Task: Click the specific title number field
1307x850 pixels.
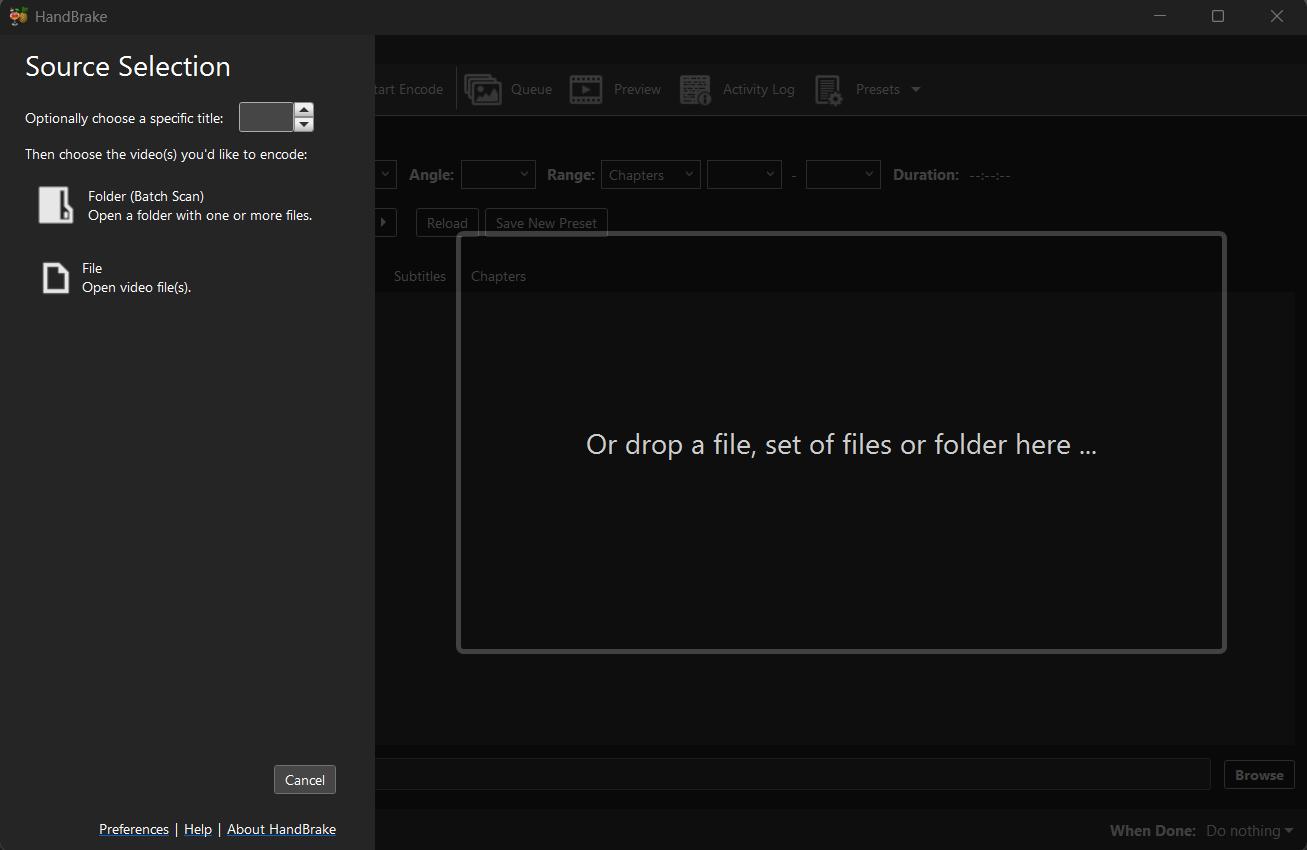Action: point(266,117)
